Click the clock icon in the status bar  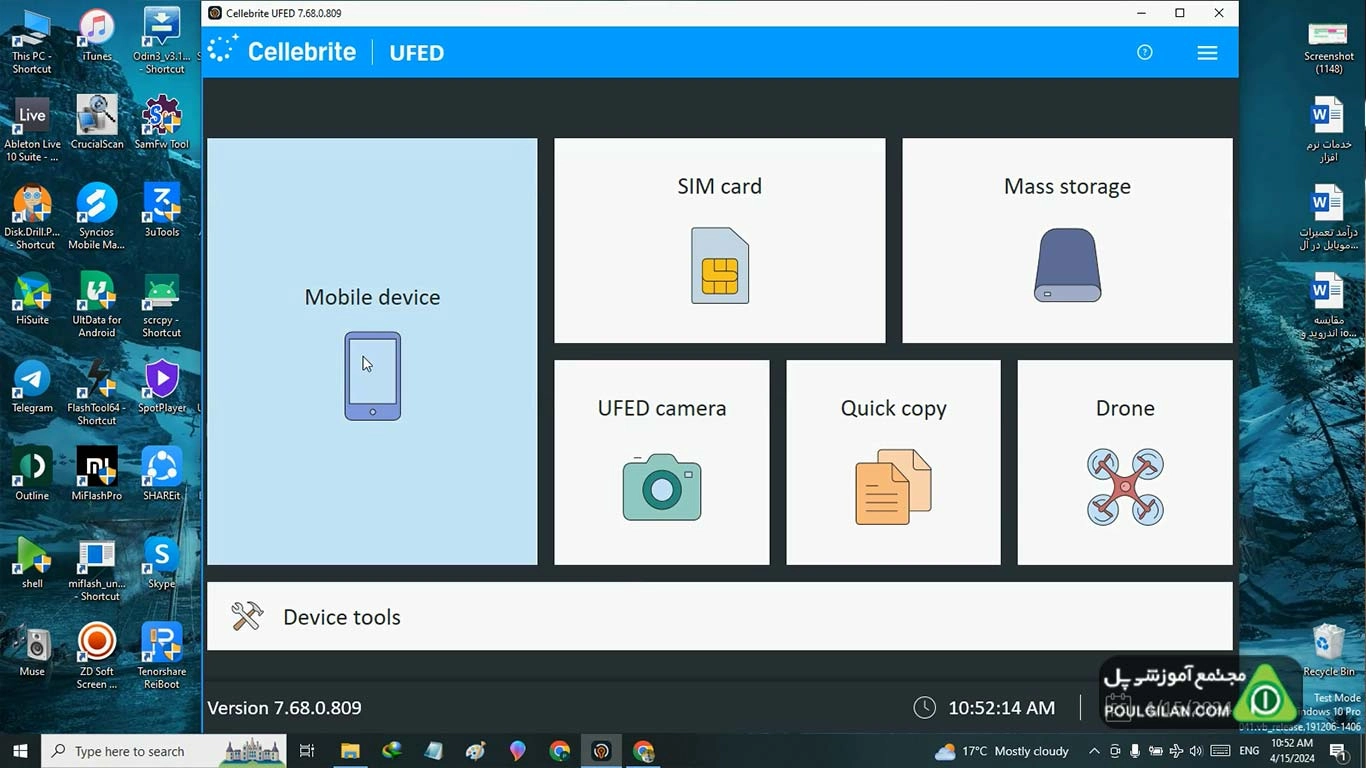[925, 707]
